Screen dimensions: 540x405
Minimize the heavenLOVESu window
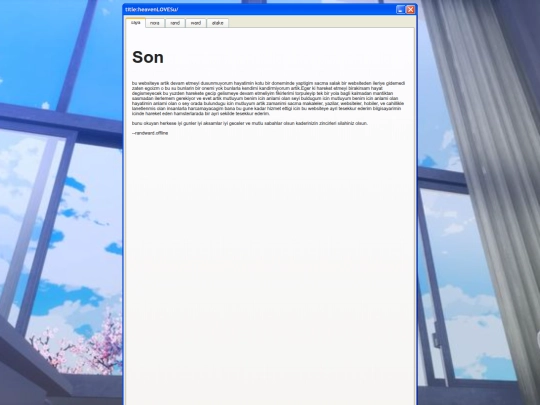tap(400, 10)
